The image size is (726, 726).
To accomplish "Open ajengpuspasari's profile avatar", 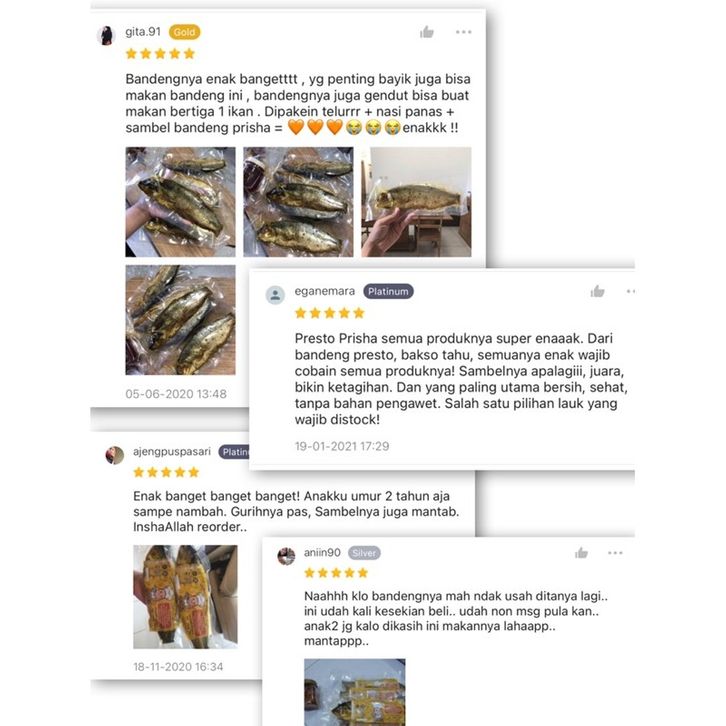I will (x=114, y=455).
